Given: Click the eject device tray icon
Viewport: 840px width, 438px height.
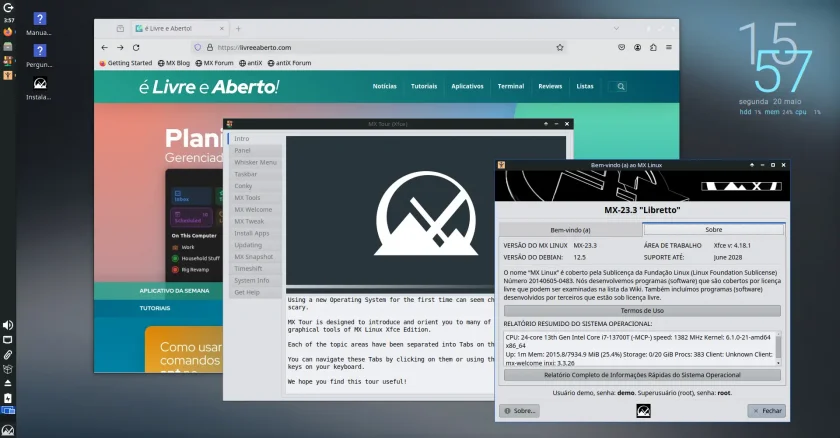Looking at the screenshot, I should (8, 383).
